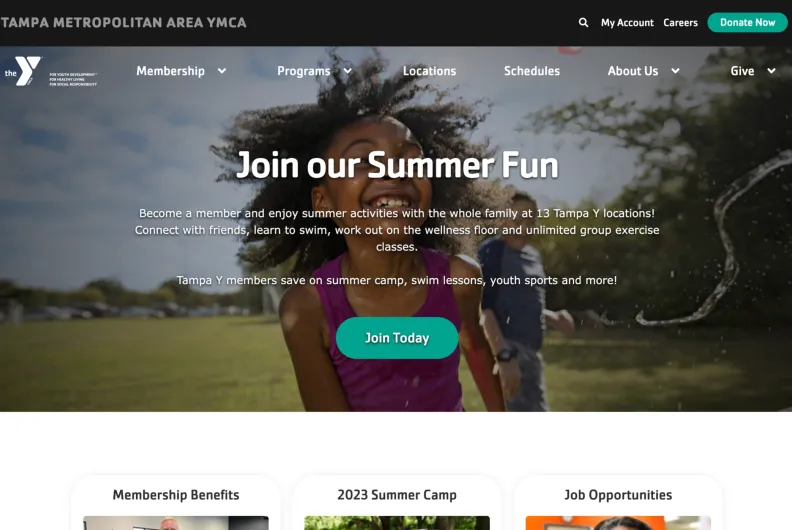Expand the Programs dropdown chevron

tap(348, 71)
